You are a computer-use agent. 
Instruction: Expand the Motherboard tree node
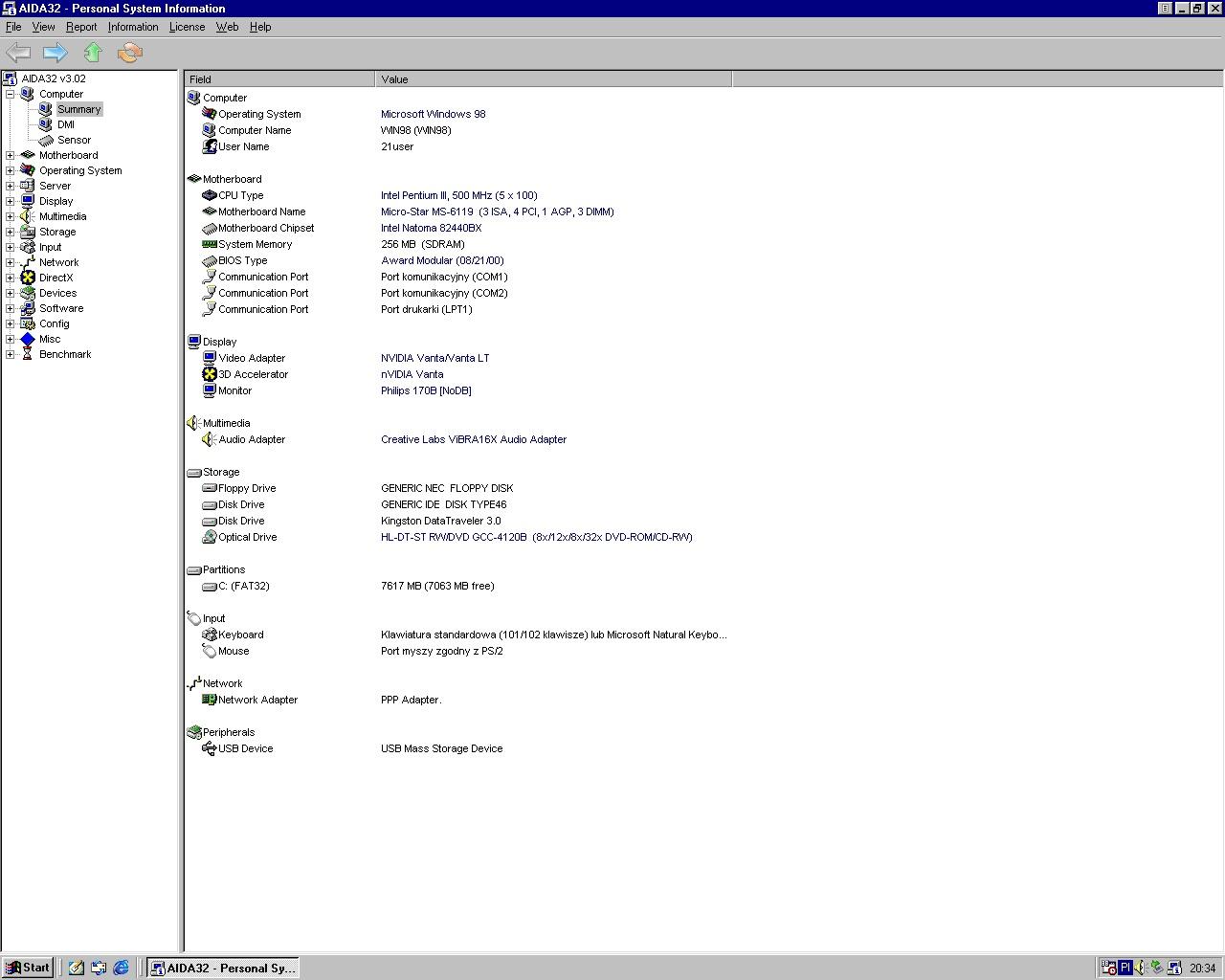[11, 155]
